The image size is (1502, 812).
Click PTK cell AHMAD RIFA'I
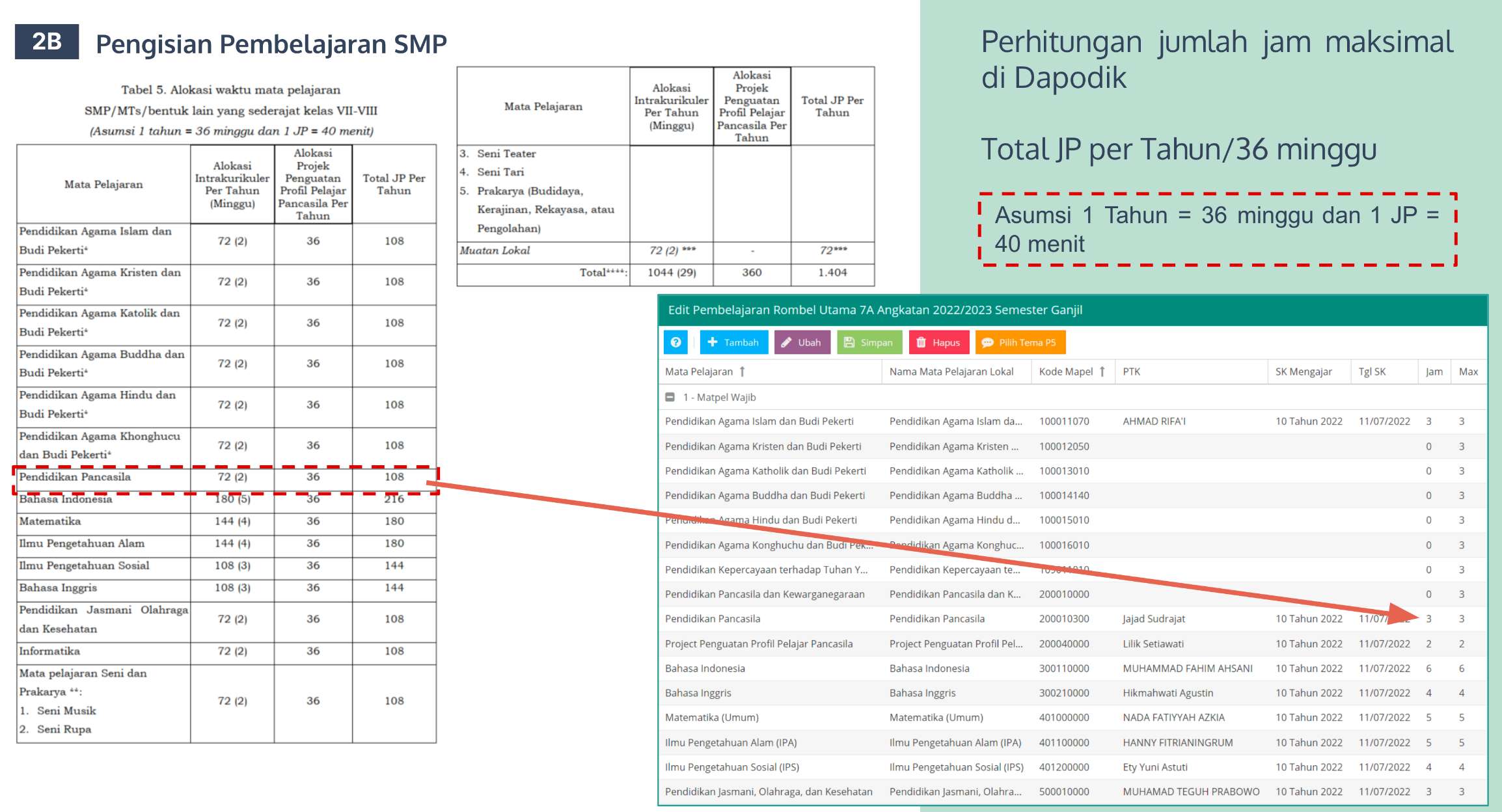coord(1154,421)
